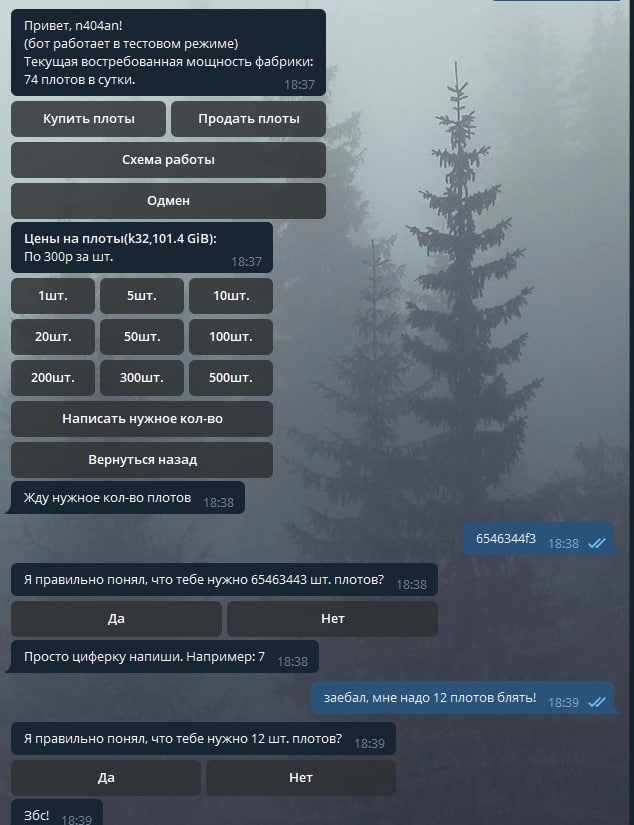Pick the "20шт." quantity button

(53, 337)
